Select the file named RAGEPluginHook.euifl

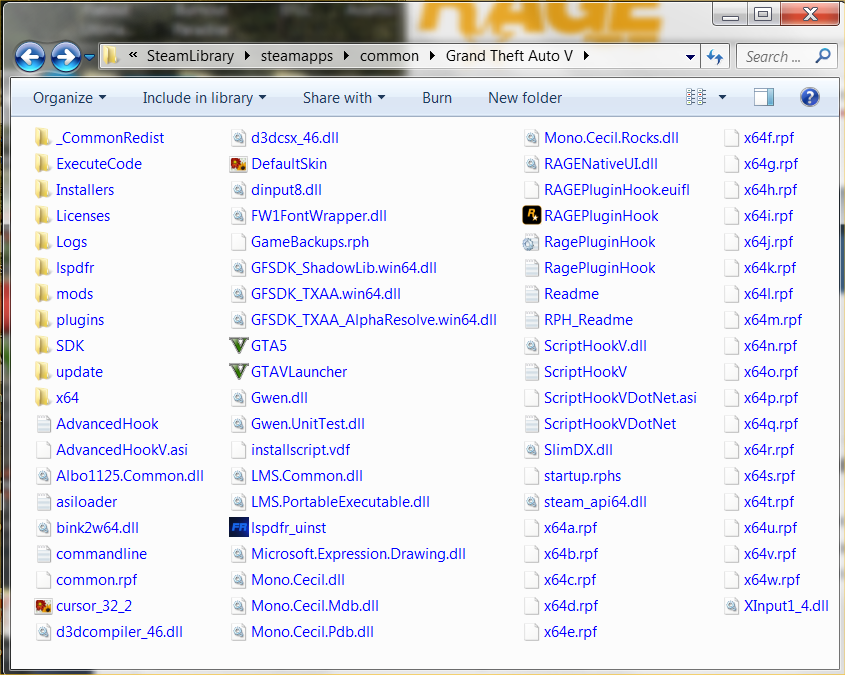point(617,190)
